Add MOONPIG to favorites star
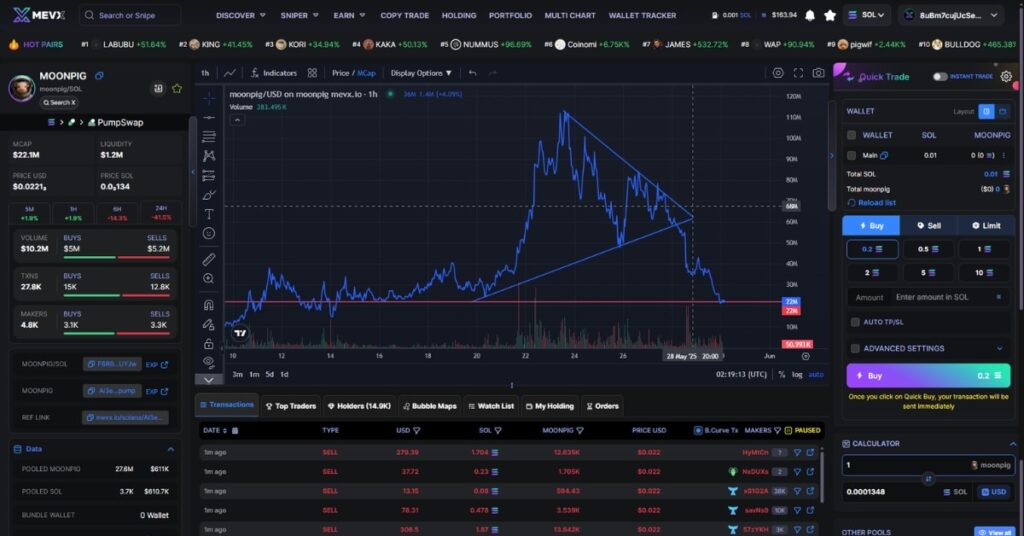Image resolution: width=1024 pixels, height=536 pixels. [177, 88]
